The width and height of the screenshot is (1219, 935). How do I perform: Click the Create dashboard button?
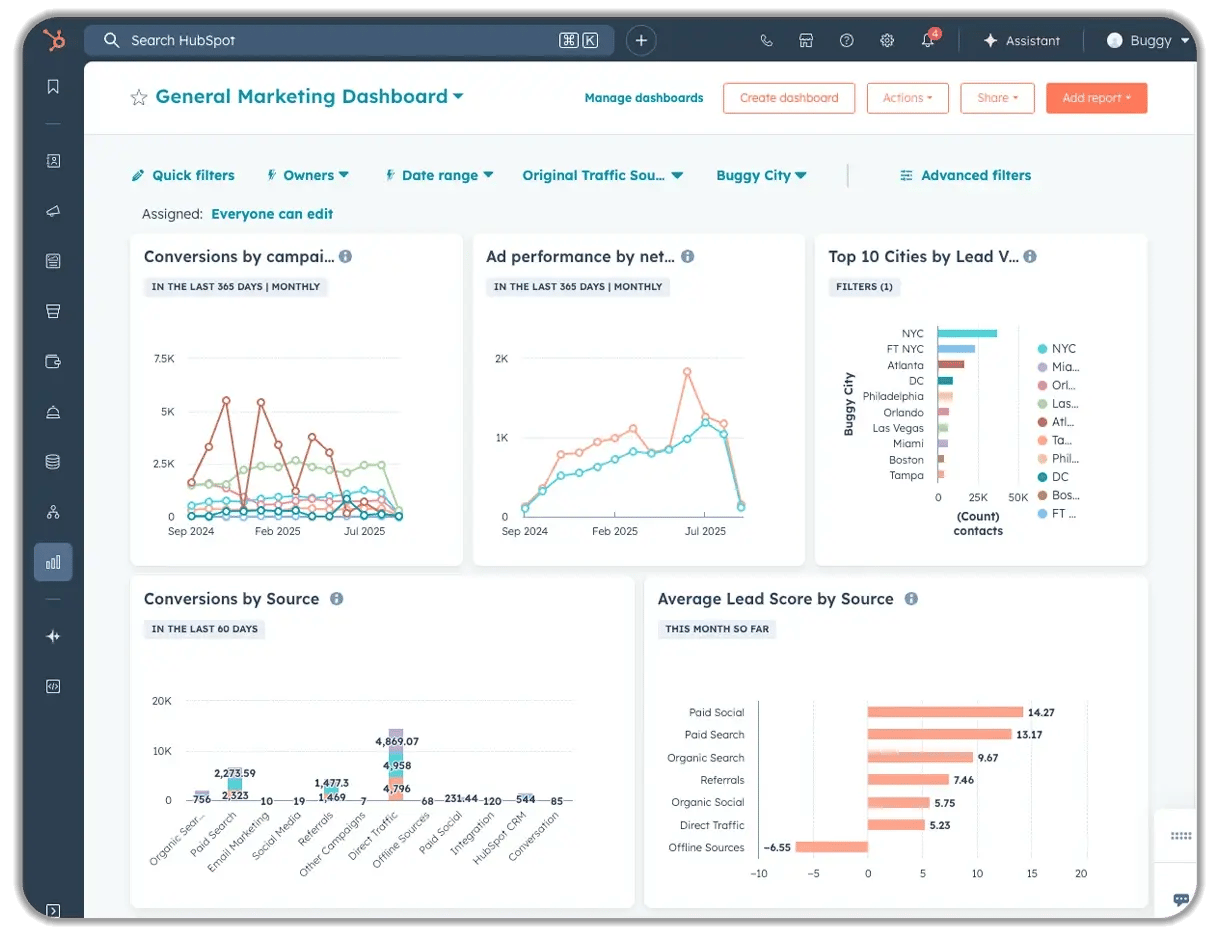pos(788,97)
